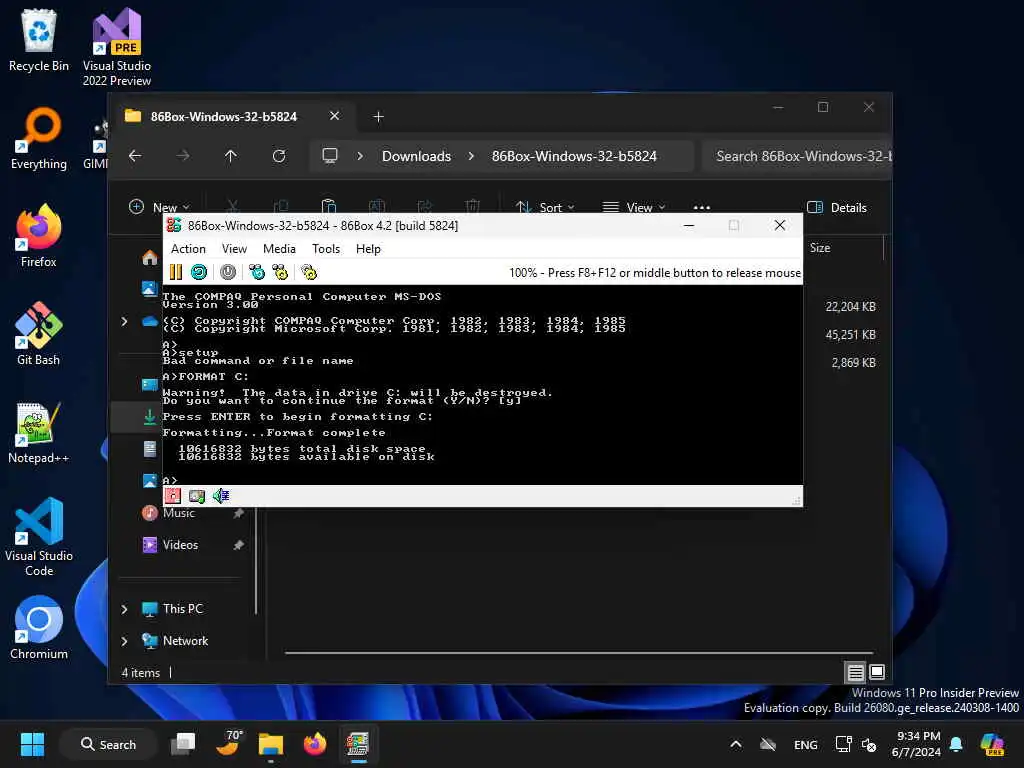
Task: Open the Media menu in 86Box
Action: point(279,249)
